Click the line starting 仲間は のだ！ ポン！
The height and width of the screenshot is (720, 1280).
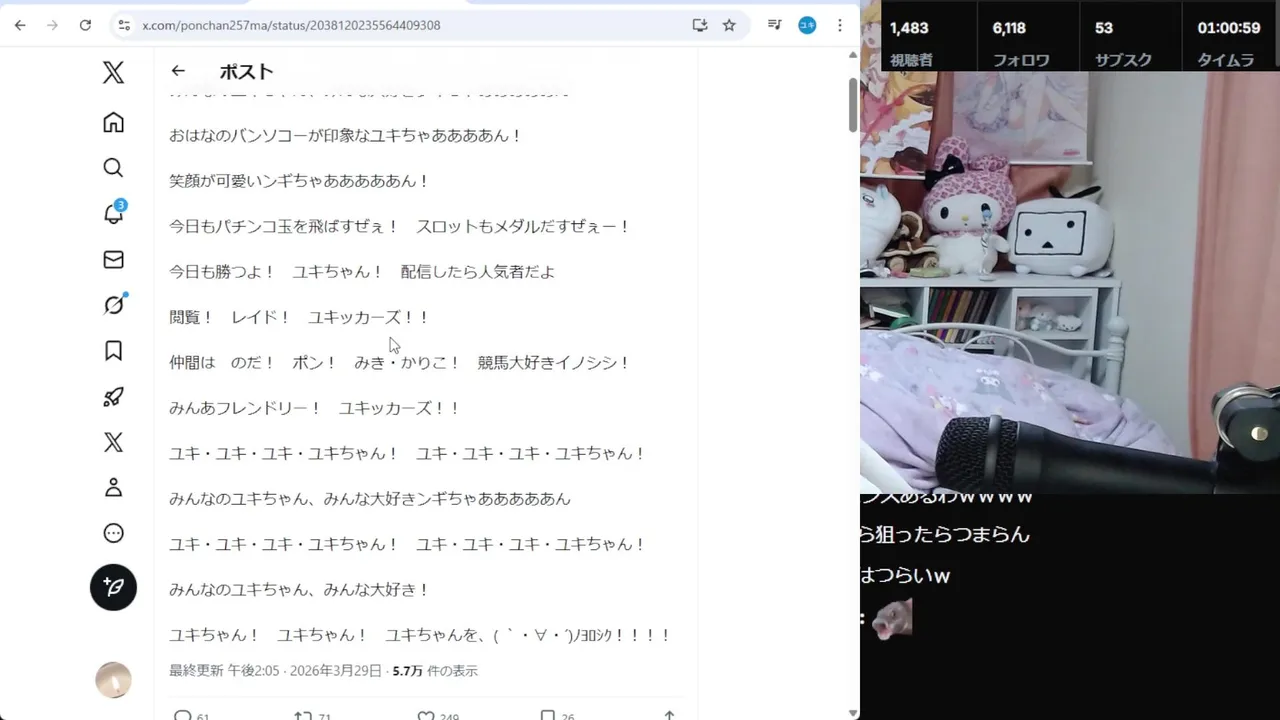pos(400,362)
